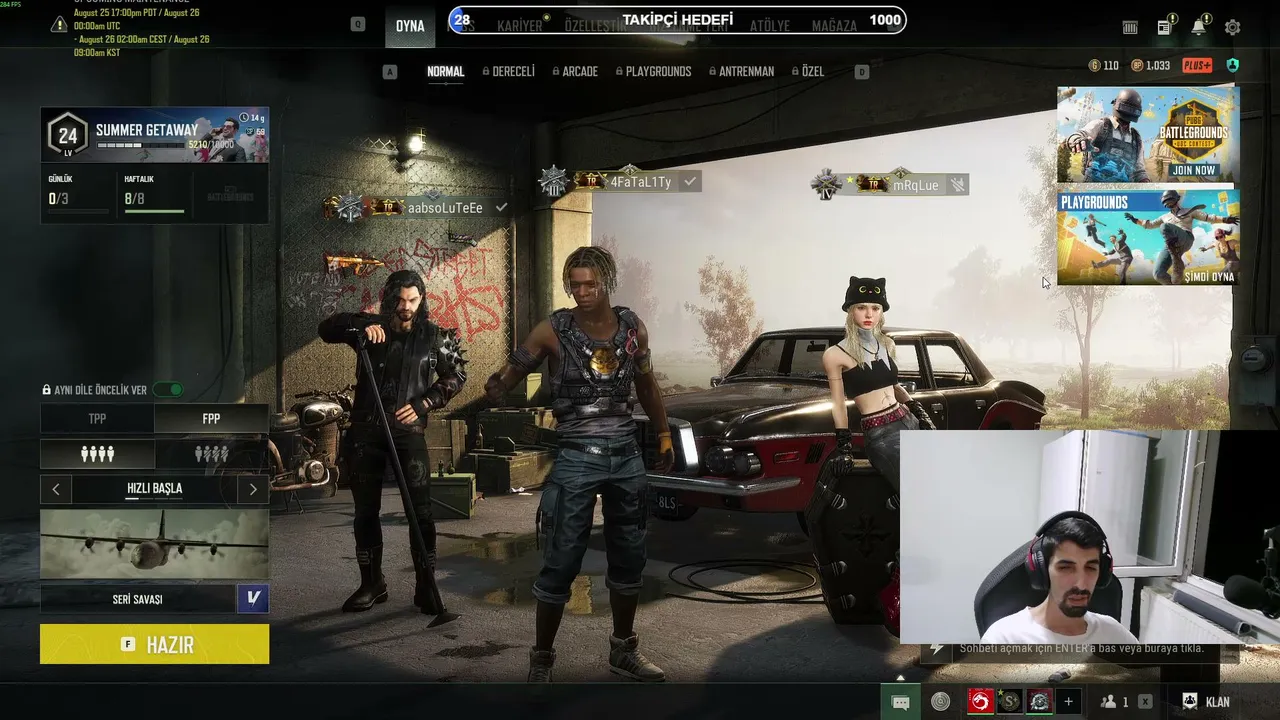Viewport: 1280px width, 720px height.
Task: Click the SERİ SAVAŞI button
Action: pyautogui.click(x=138, y=599)
